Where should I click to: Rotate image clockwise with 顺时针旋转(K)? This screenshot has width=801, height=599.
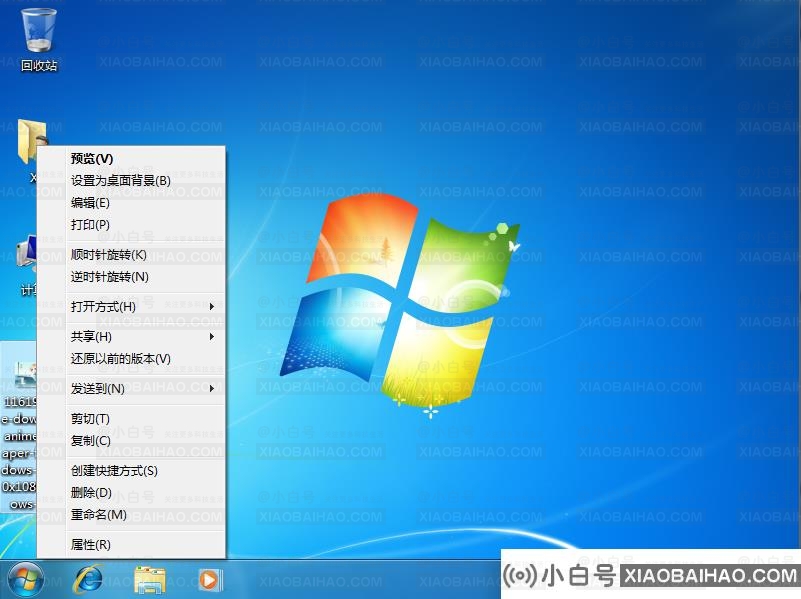(132, 255)
